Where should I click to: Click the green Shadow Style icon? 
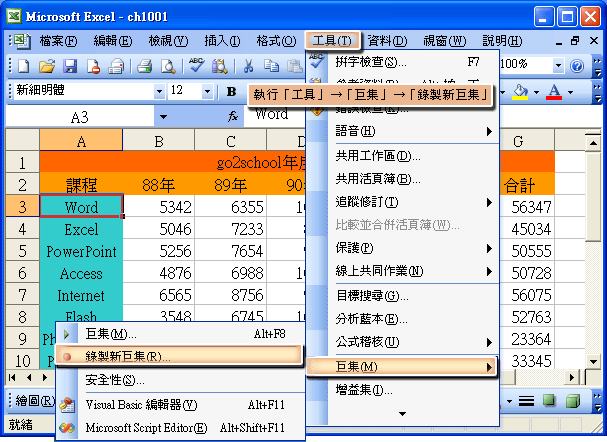point(549,400)
